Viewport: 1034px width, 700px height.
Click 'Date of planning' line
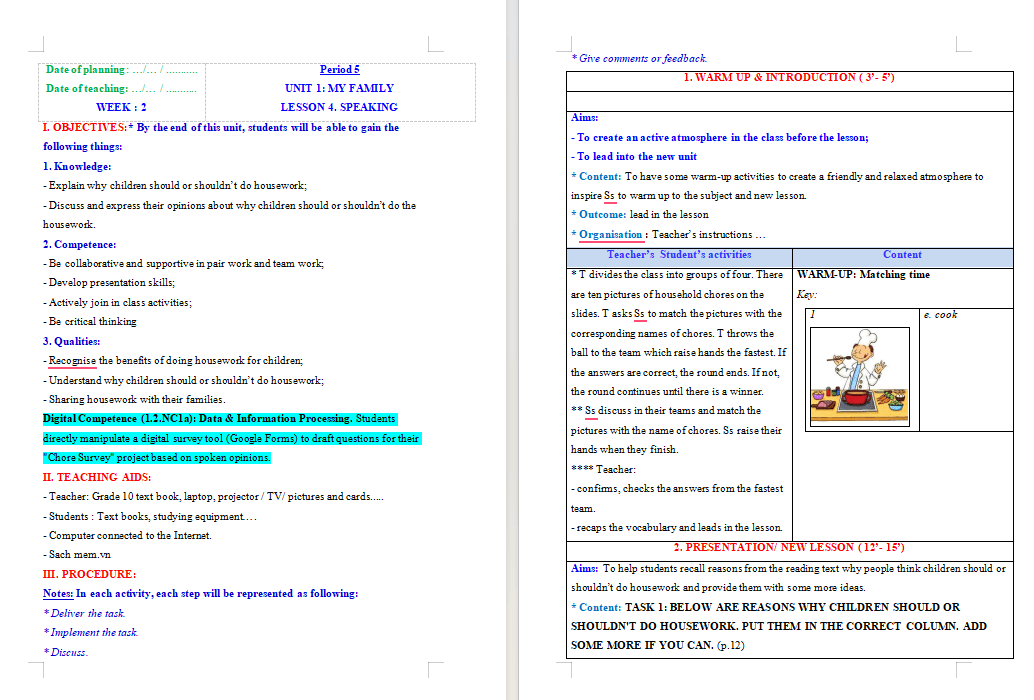[x=121, y=69]
